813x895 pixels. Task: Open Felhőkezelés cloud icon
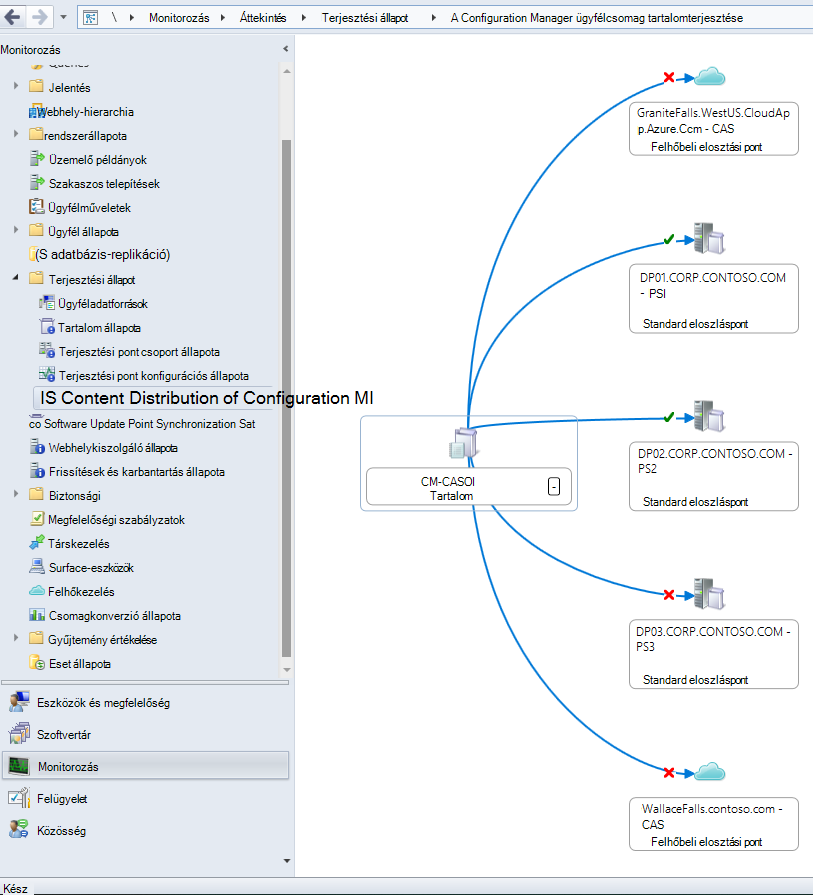point(37,590)
